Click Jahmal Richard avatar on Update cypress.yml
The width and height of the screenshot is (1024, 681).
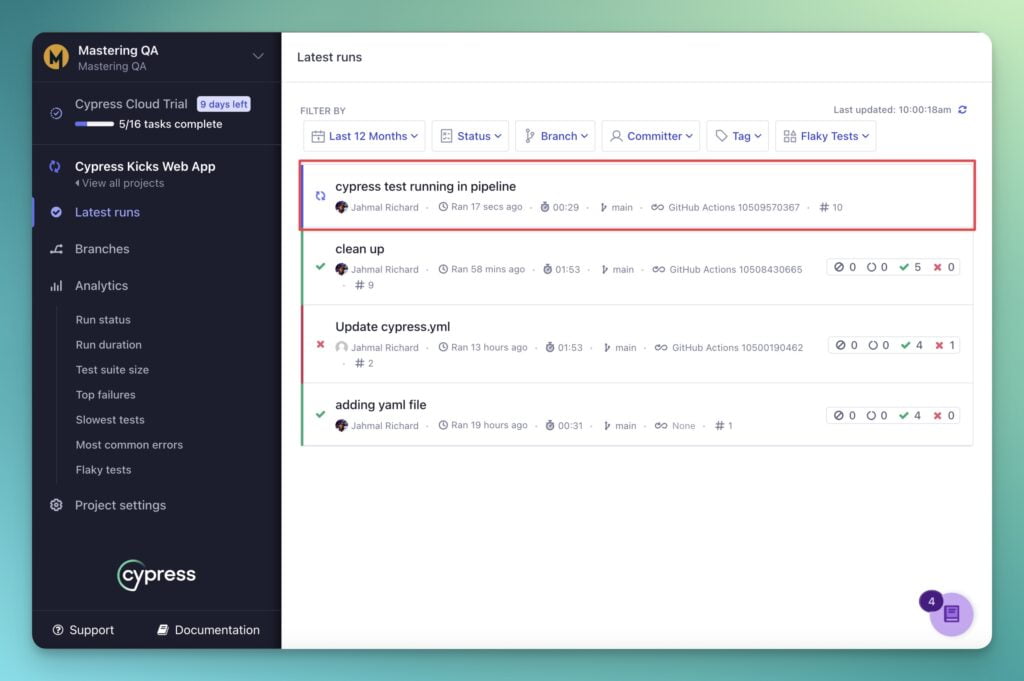coord(341,347)
